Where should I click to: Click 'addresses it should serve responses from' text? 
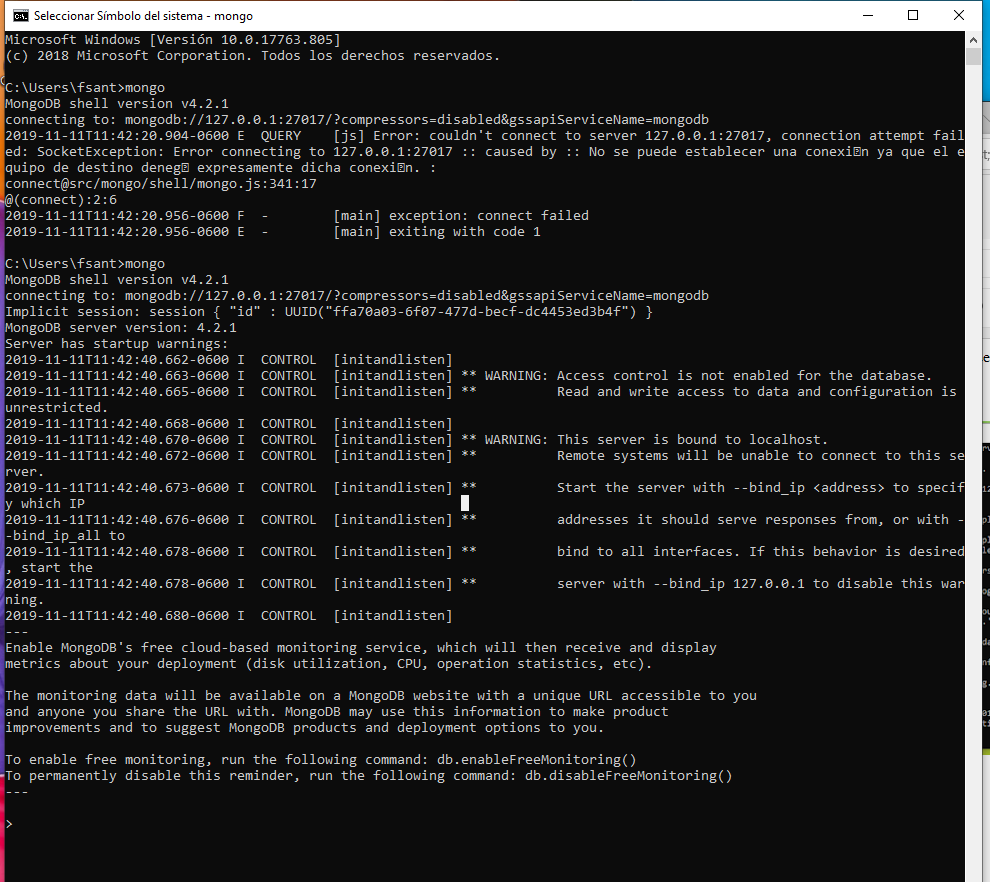coord(717,520)
